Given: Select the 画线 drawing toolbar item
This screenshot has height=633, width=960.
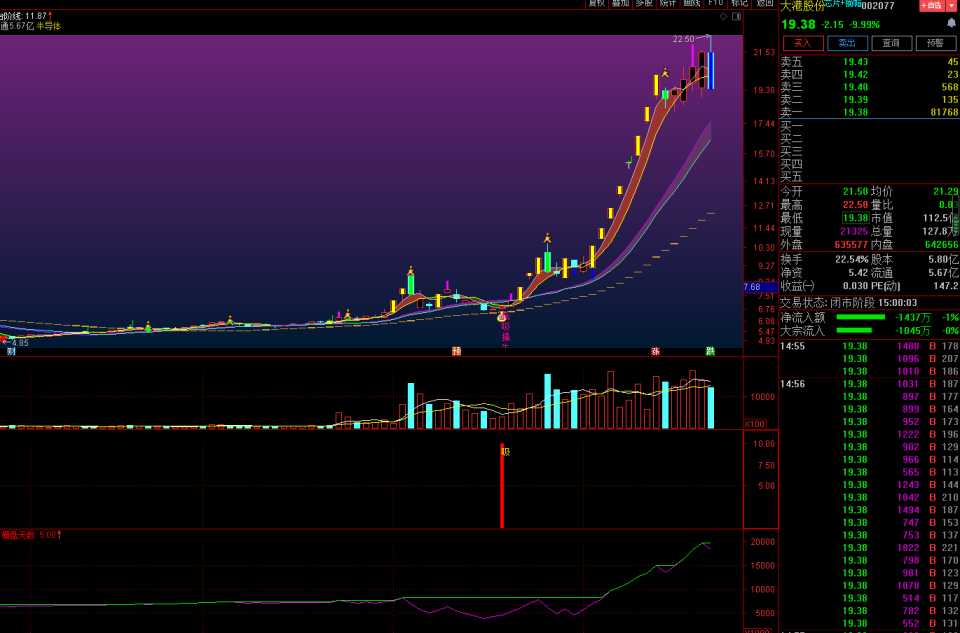Looking at the screenshot, I should coord(692,3).
